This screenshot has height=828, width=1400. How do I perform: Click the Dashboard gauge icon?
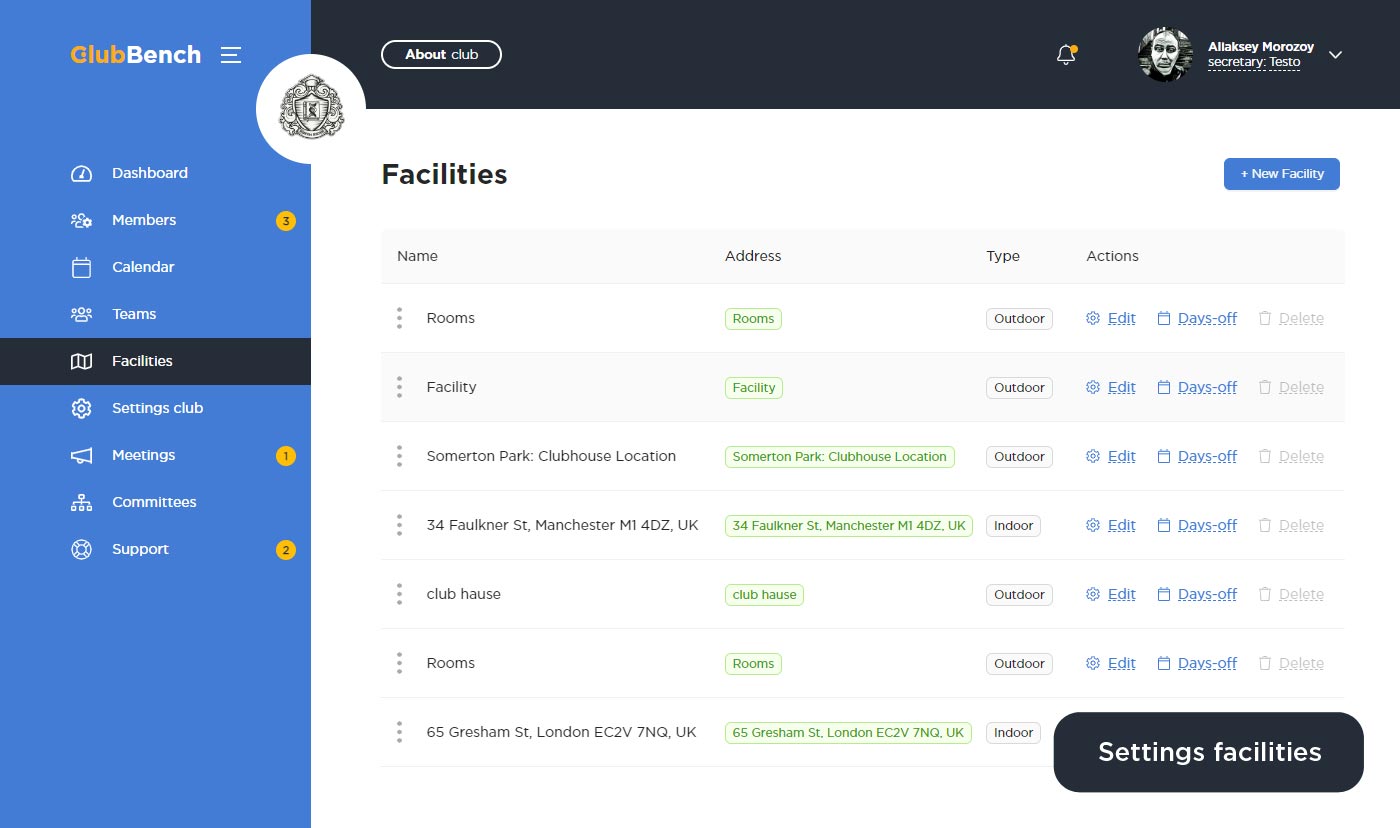point(81,174)
